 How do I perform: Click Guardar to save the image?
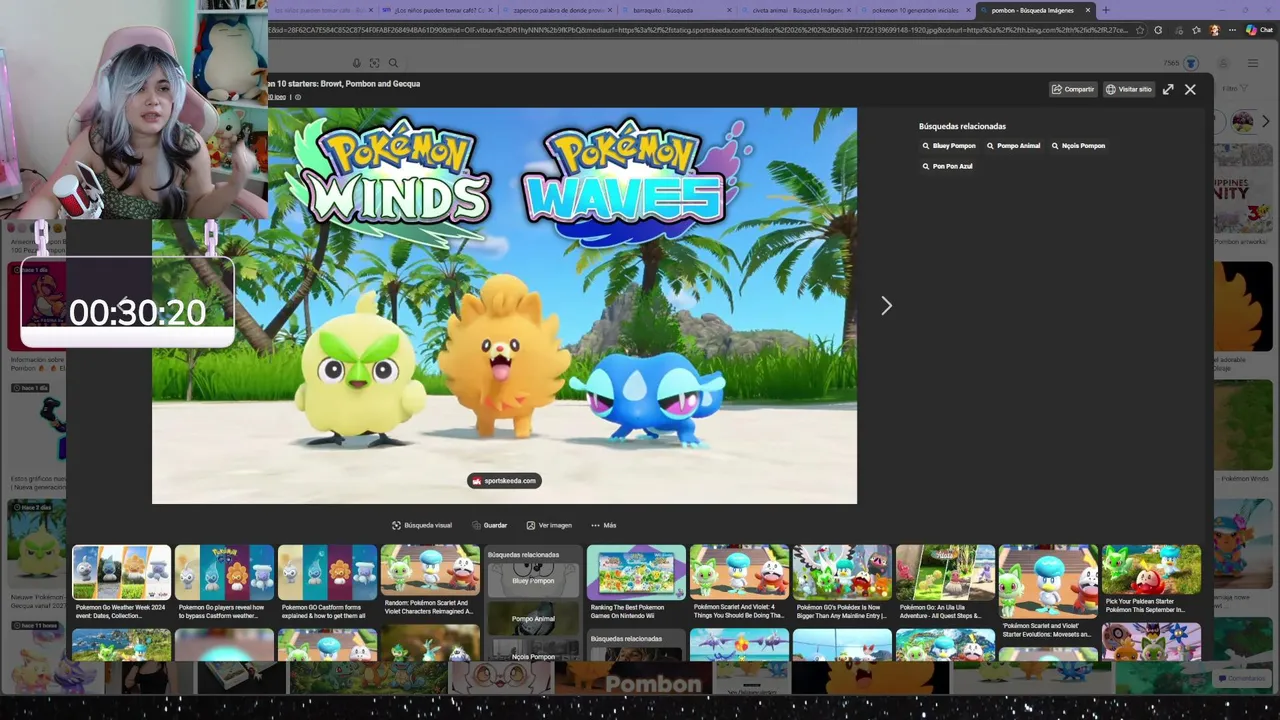(490, 525)
